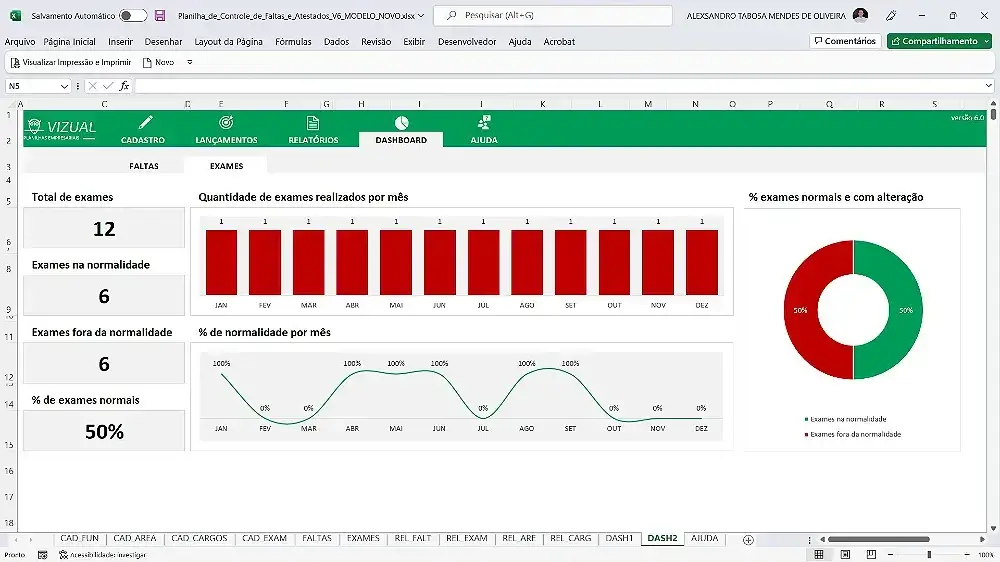Adjust the zoom slider in status bar
This screenshot has width=1000, height=562.
pos(929,554)
